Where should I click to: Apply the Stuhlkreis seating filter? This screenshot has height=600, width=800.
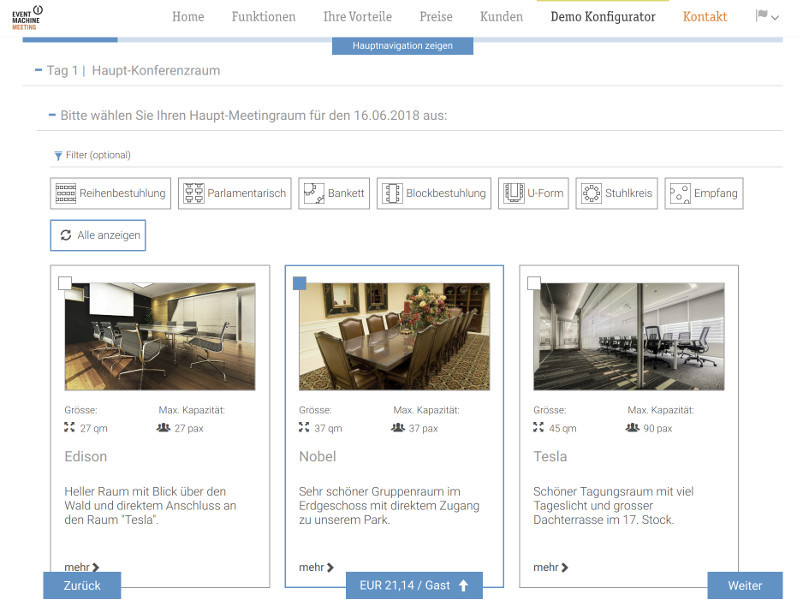[x=617, y=193]
